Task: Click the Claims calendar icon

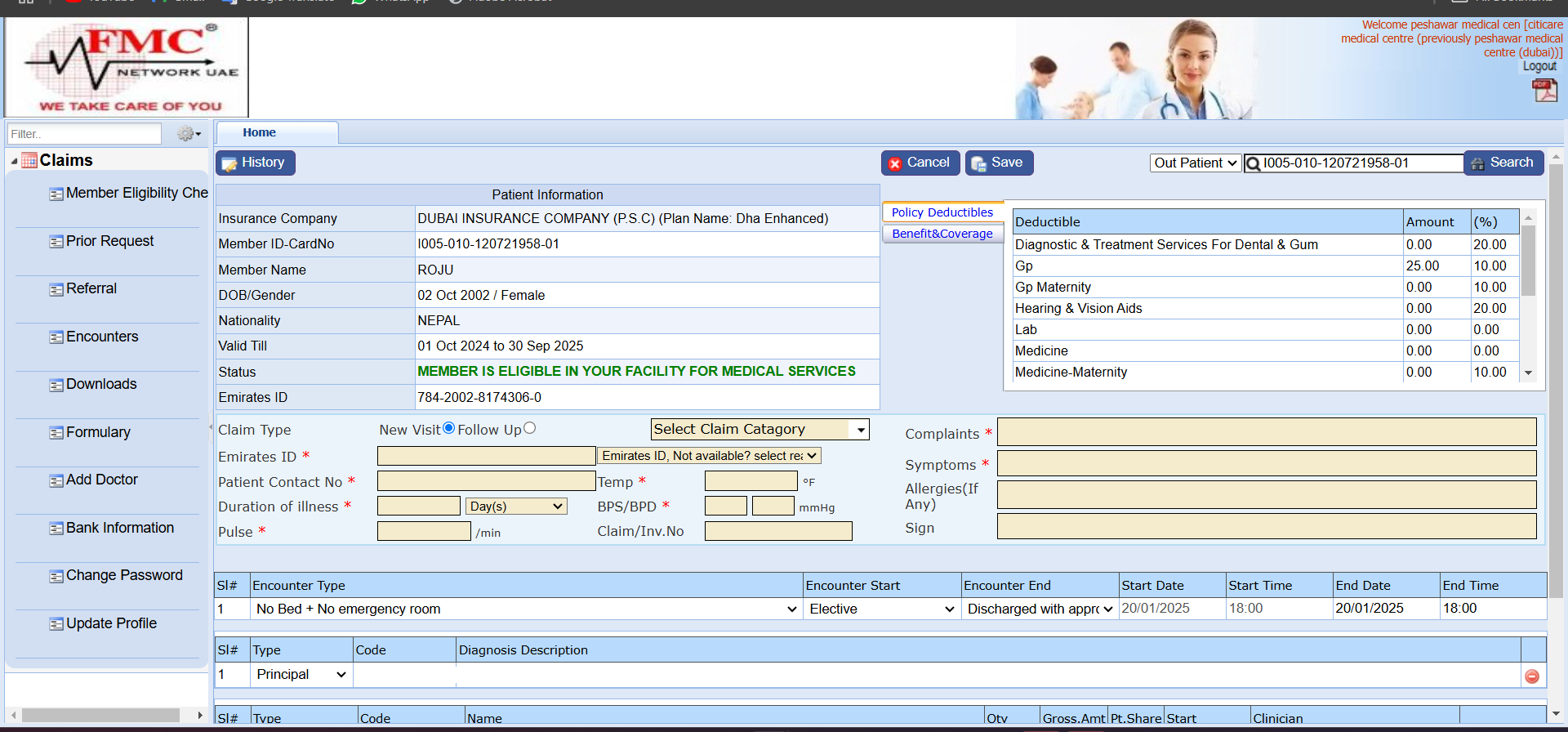Action: pos(29,161)
